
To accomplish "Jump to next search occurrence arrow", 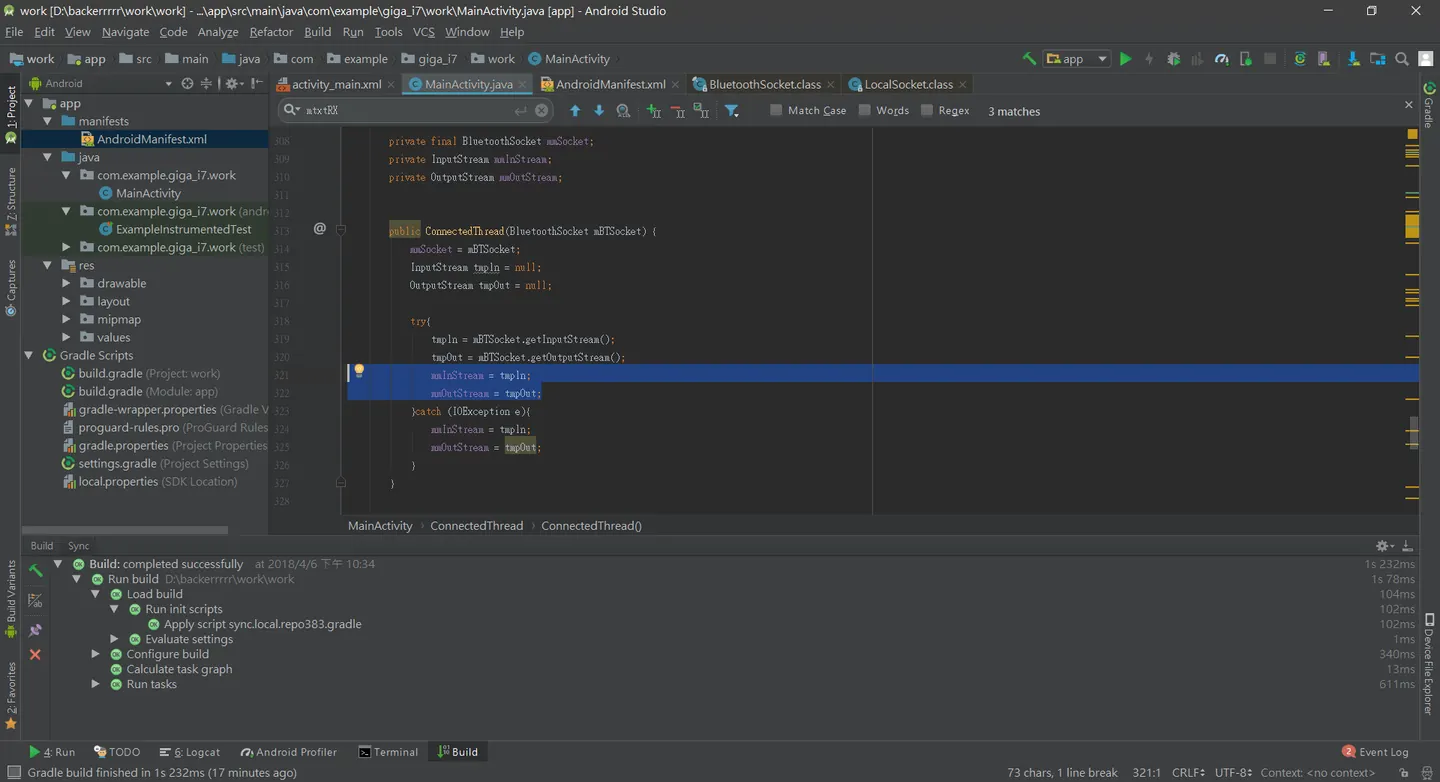I will (x=599, y=111).
